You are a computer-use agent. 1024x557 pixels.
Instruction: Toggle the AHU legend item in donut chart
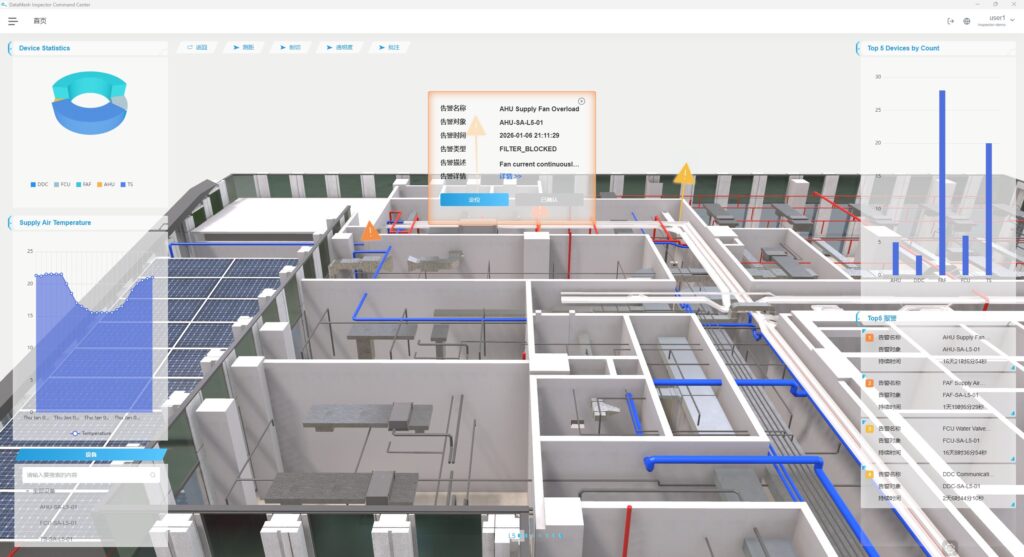105,184
